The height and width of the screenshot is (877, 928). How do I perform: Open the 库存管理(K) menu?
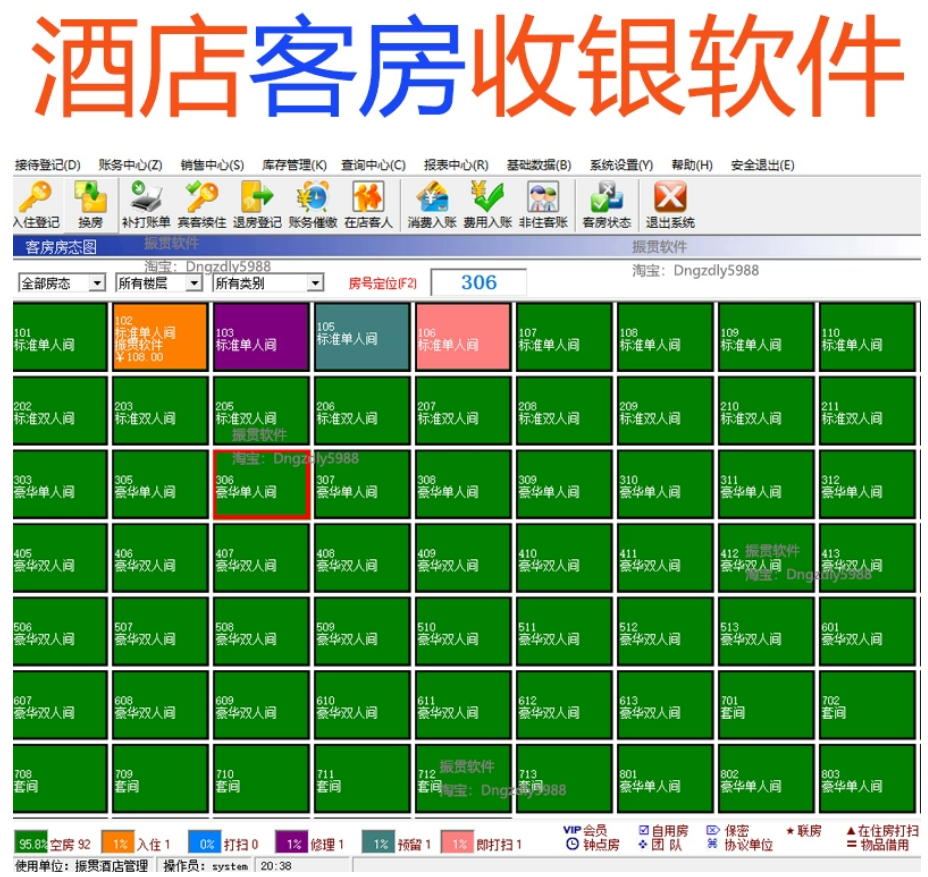click(294, 165)
